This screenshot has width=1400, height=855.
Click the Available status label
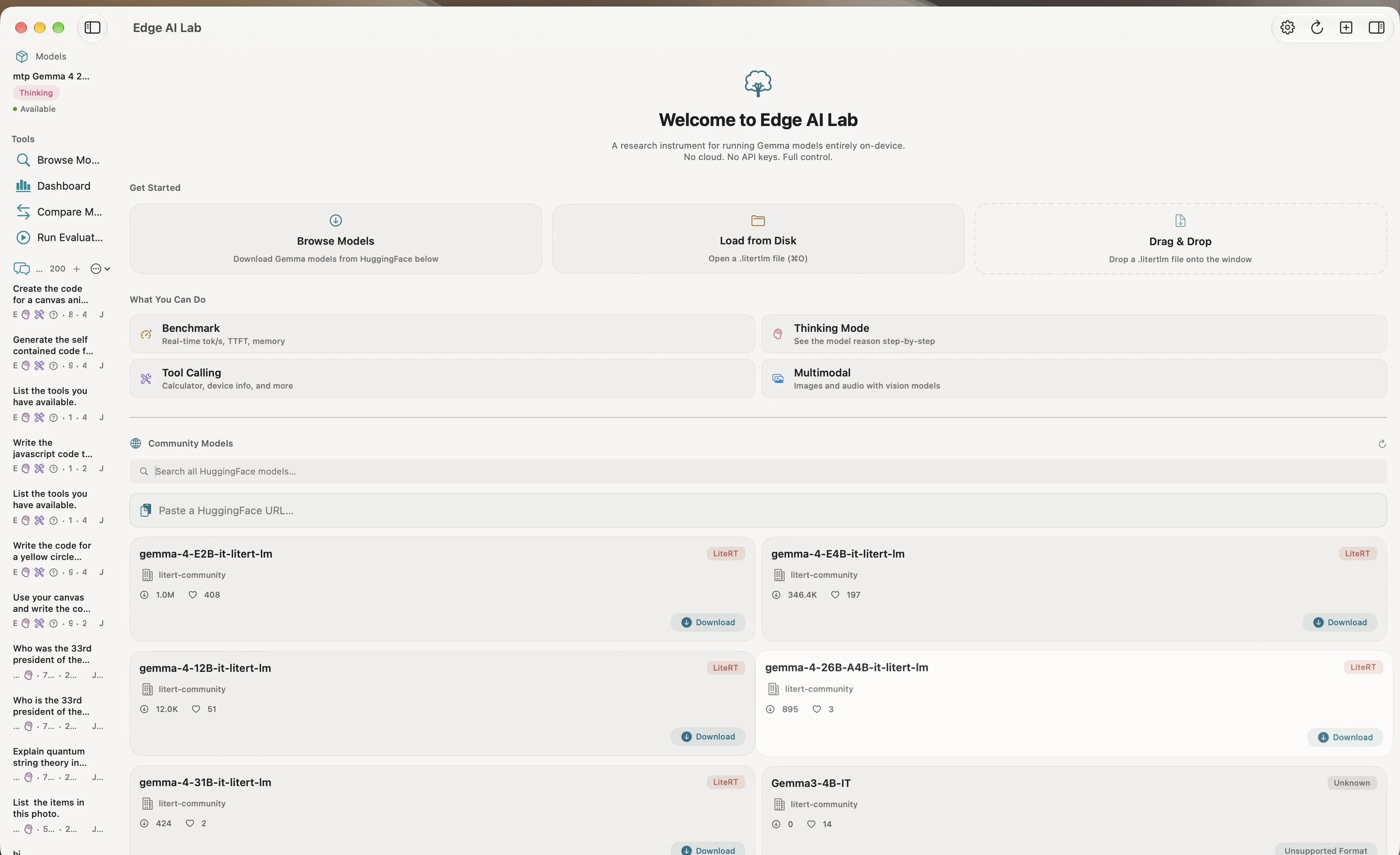coord(38,109)
